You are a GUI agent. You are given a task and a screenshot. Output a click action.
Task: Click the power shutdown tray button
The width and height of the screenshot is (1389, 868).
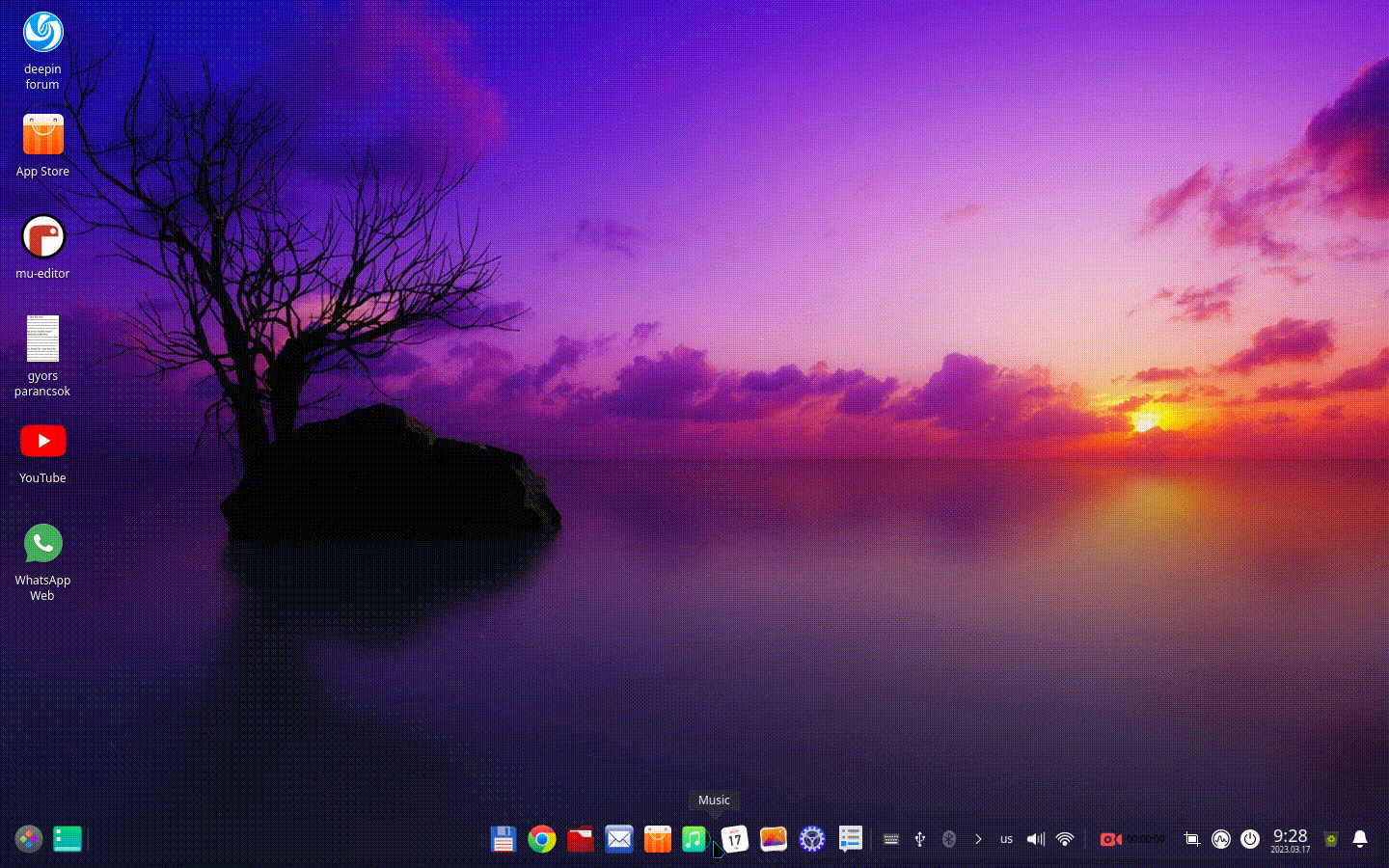(x=1250, y=839)
